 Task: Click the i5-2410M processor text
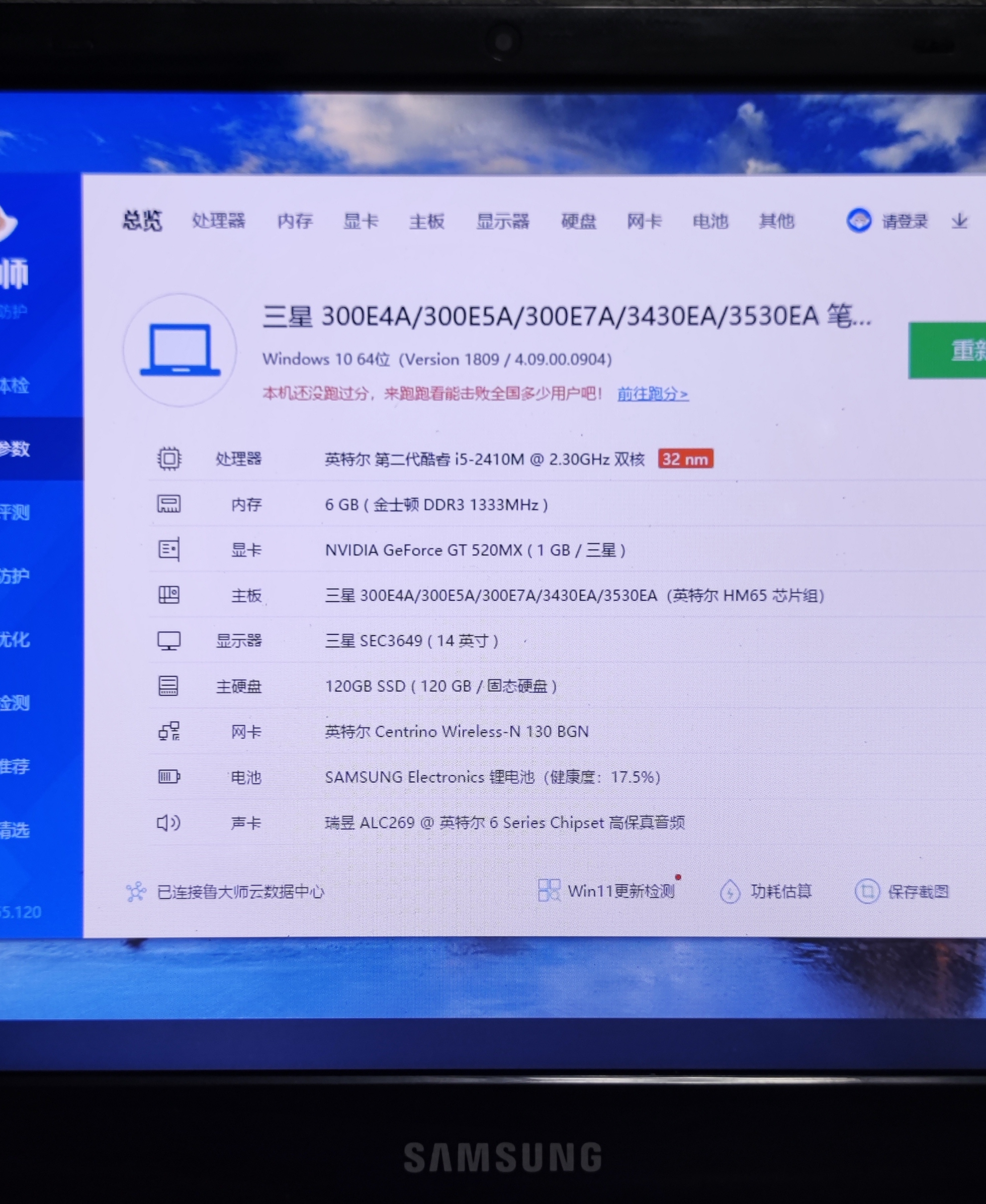coord(484,459)
